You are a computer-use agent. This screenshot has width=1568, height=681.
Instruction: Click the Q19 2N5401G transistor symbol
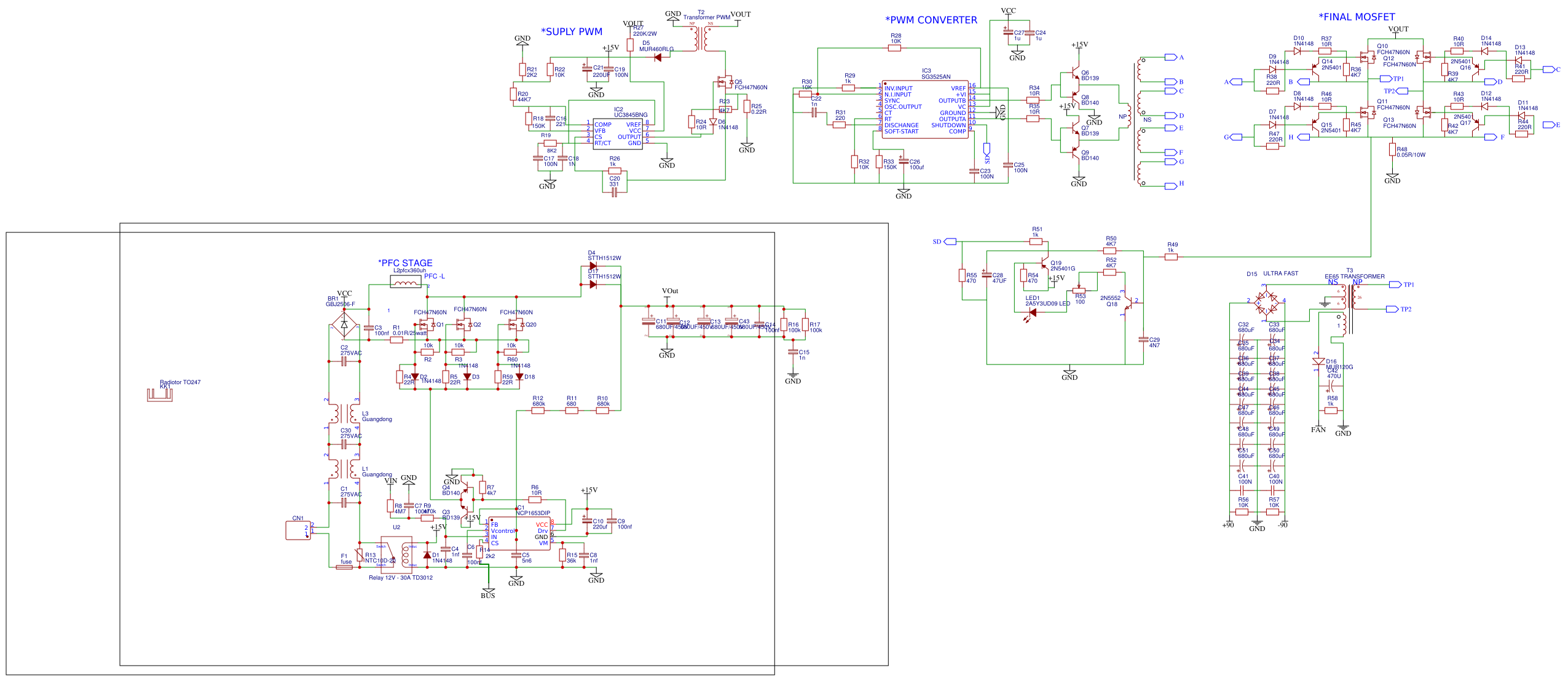tap(1042, 263)
